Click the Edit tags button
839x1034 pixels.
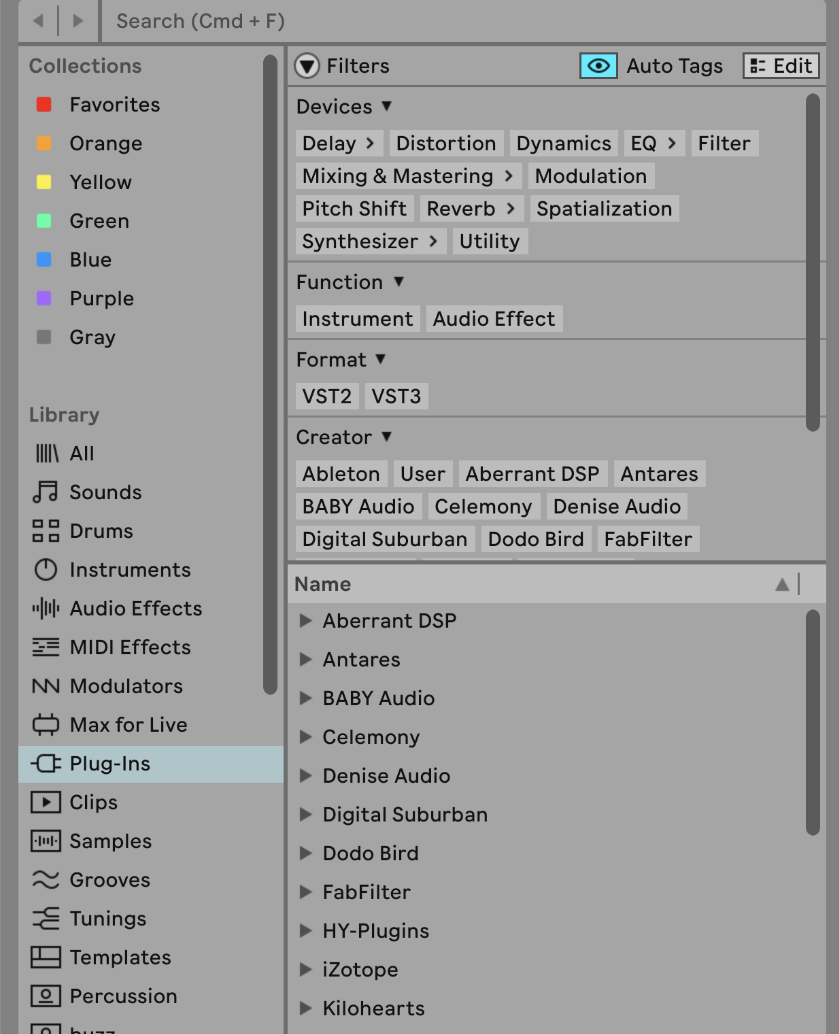tap(781, 66)
